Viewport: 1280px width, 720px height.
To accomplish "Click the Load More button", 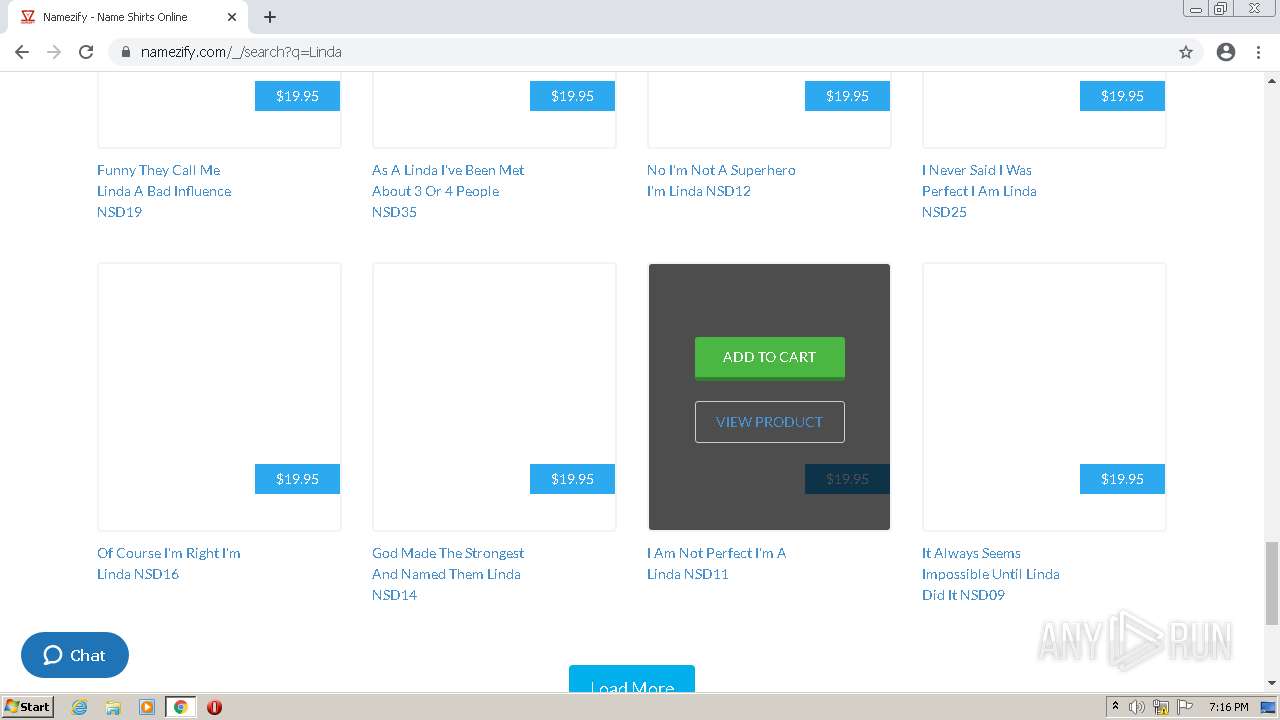I will point(632,679).
